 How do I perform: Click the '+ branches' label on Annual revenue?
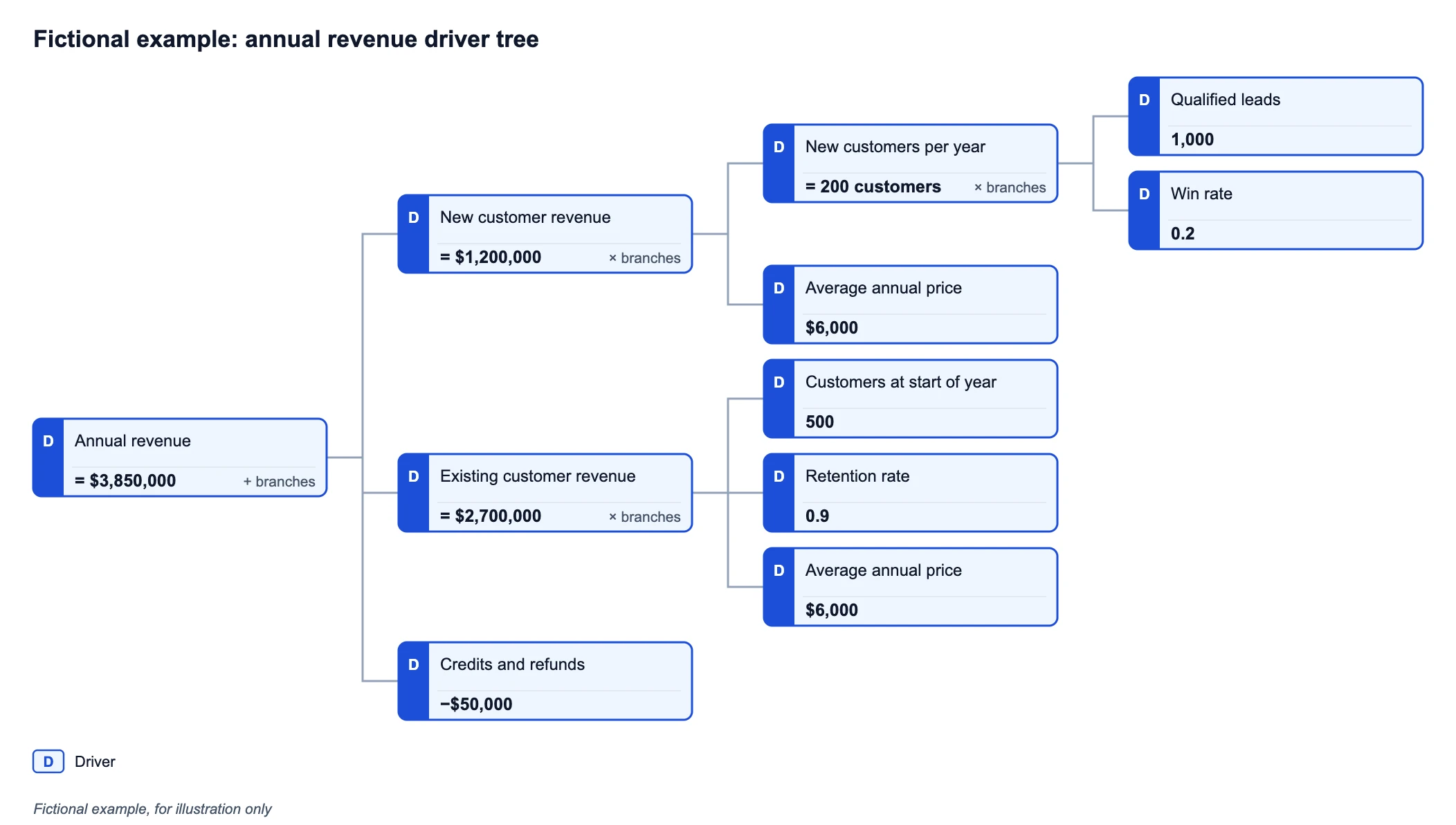coord(279,482)
